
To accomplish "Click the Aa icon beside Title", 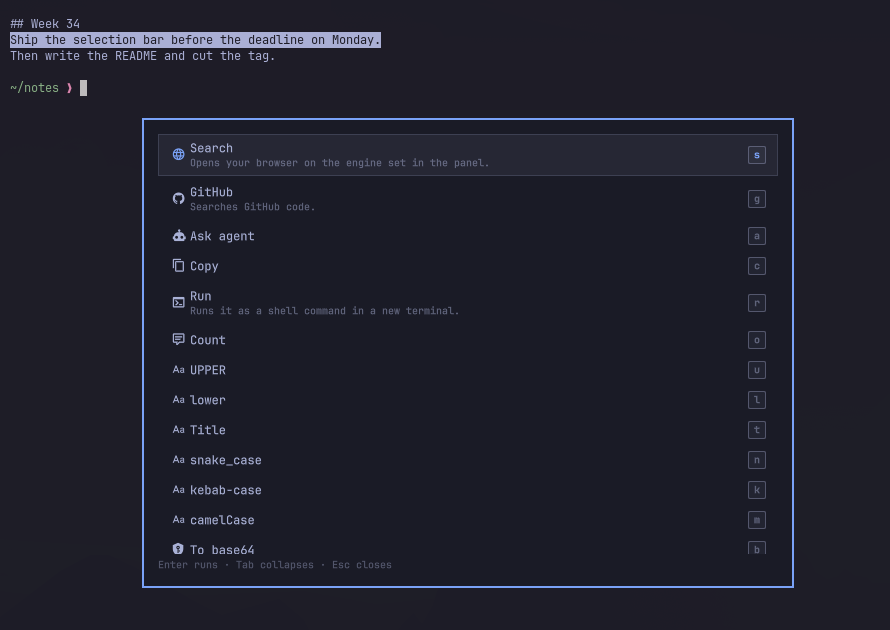I will [x=178, y=430].
